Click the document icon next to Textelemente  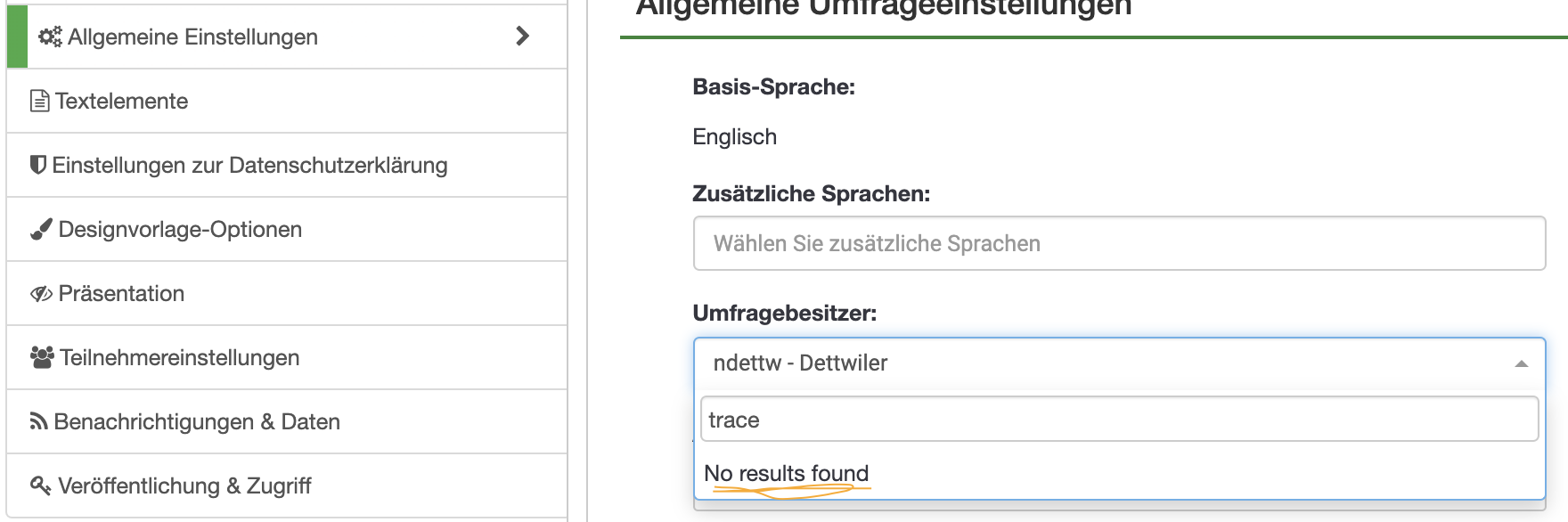[39, 101]
